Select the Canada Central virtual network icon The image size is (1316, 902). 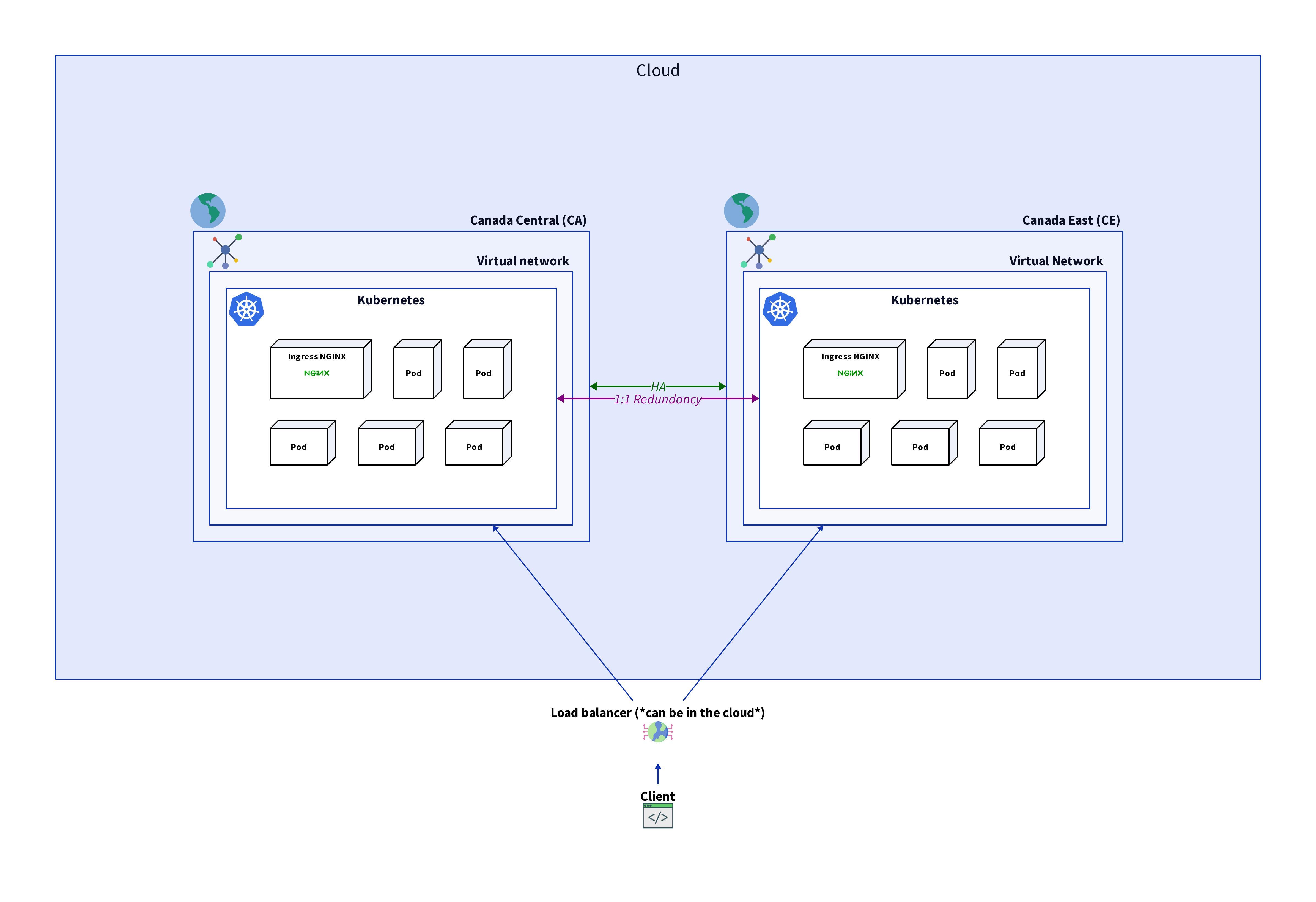click(225, 251)
